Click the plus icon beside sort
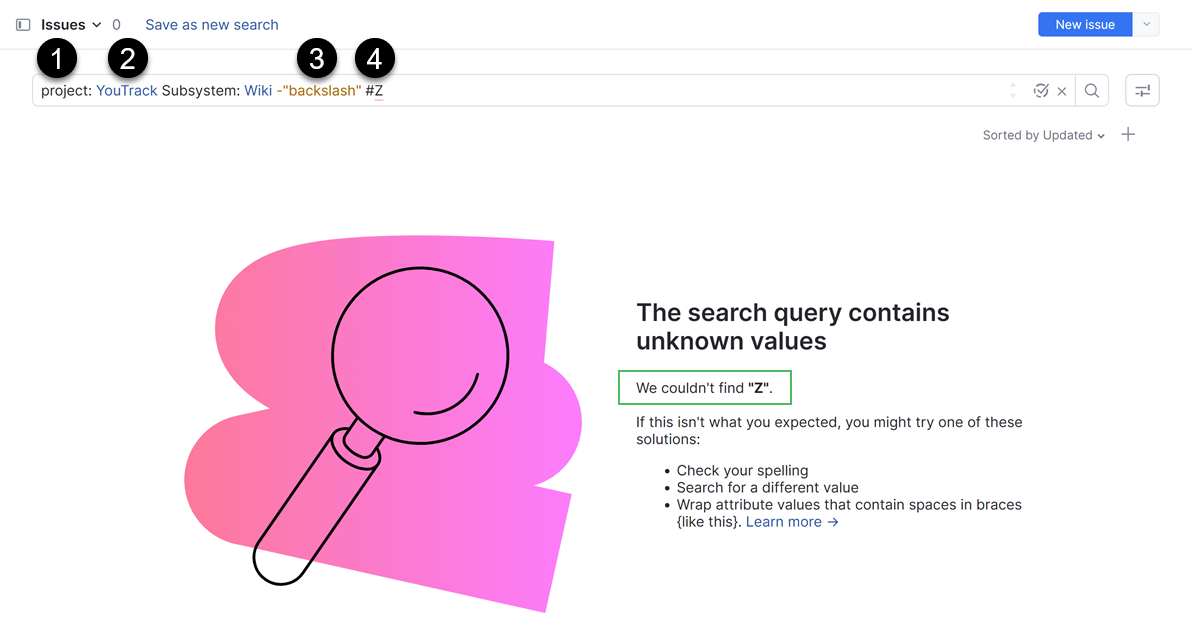This screenshot has width=1200, height=629. point(1128,135)
